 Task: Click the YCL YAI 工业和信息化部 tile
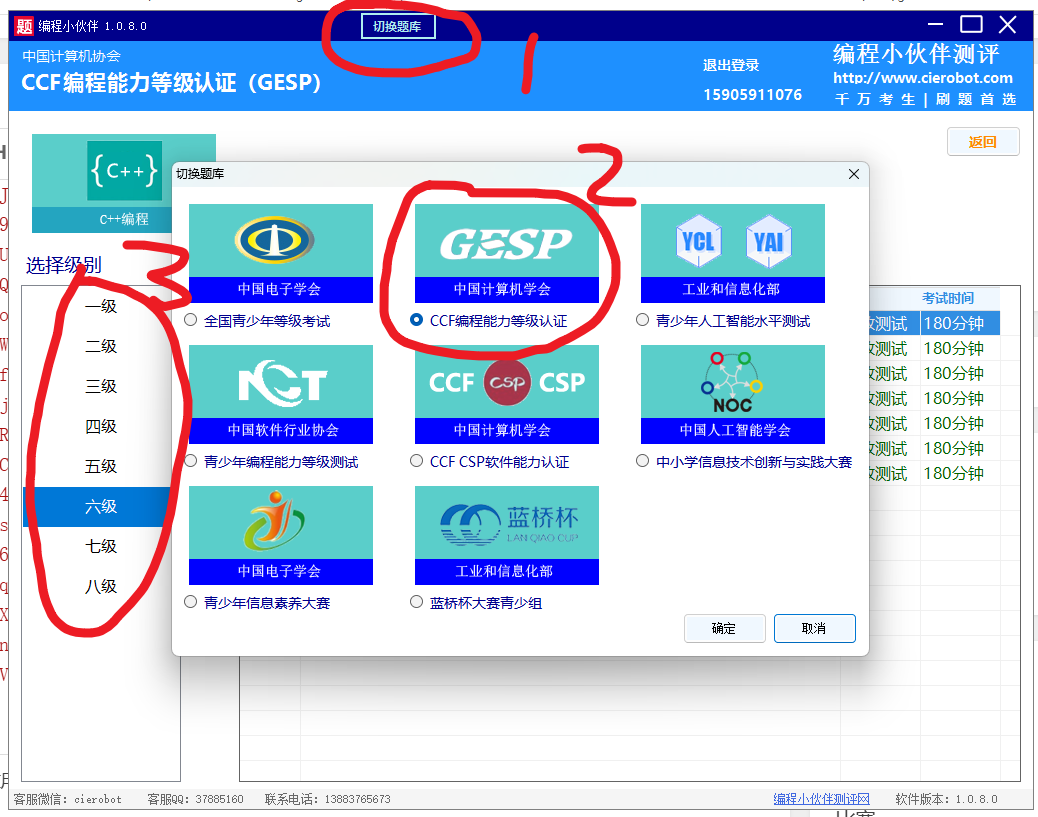click(732, 253)
